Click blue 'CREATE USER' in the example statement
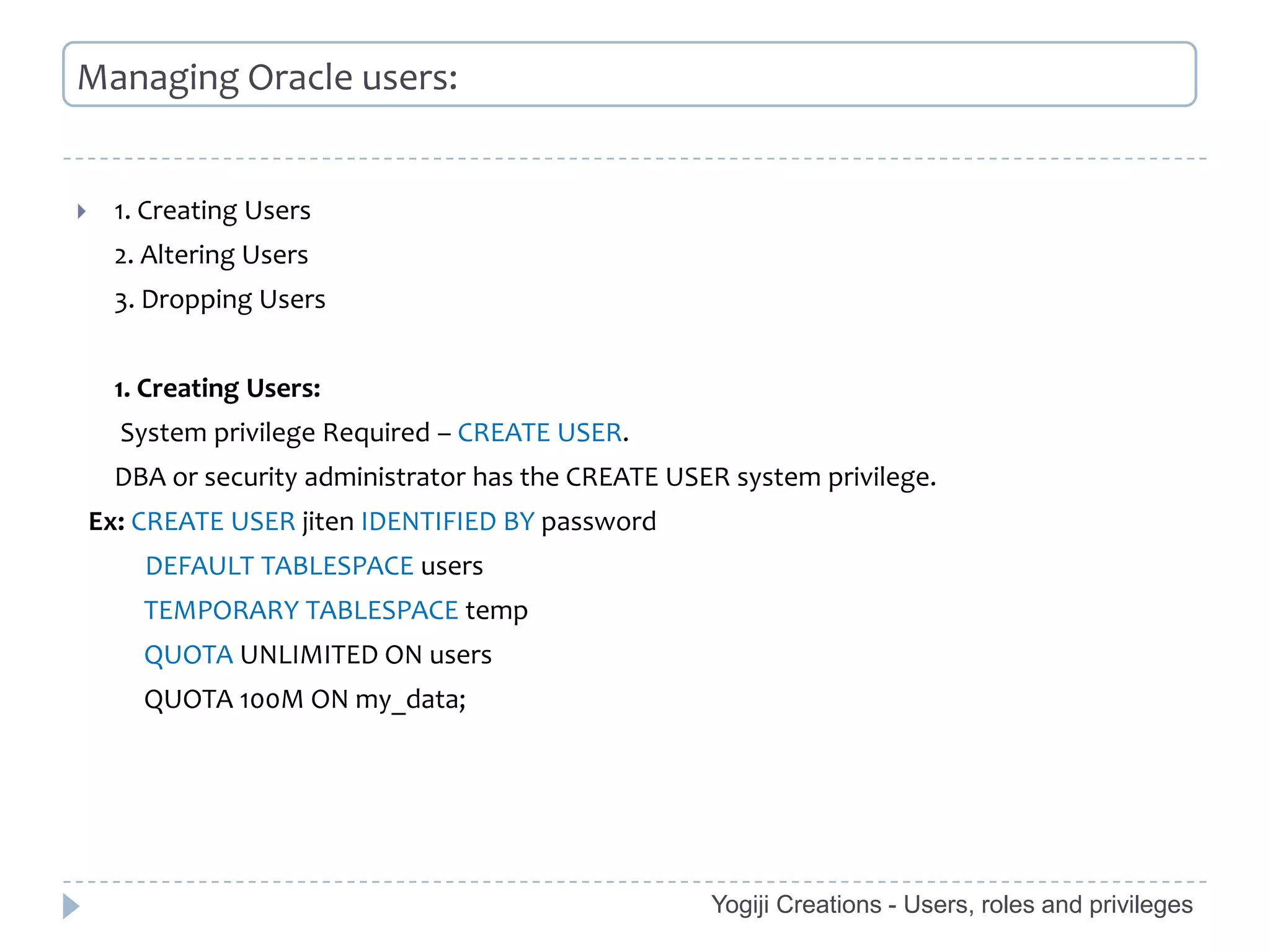 point(213,521)
